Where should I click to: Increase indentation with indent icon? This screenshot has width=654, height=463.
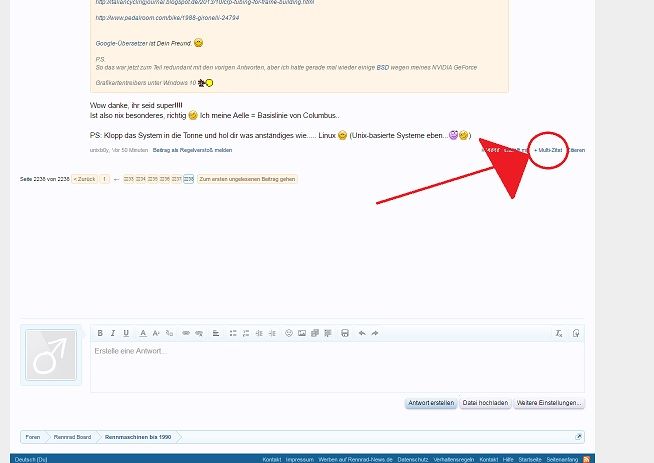click(272, 333)
